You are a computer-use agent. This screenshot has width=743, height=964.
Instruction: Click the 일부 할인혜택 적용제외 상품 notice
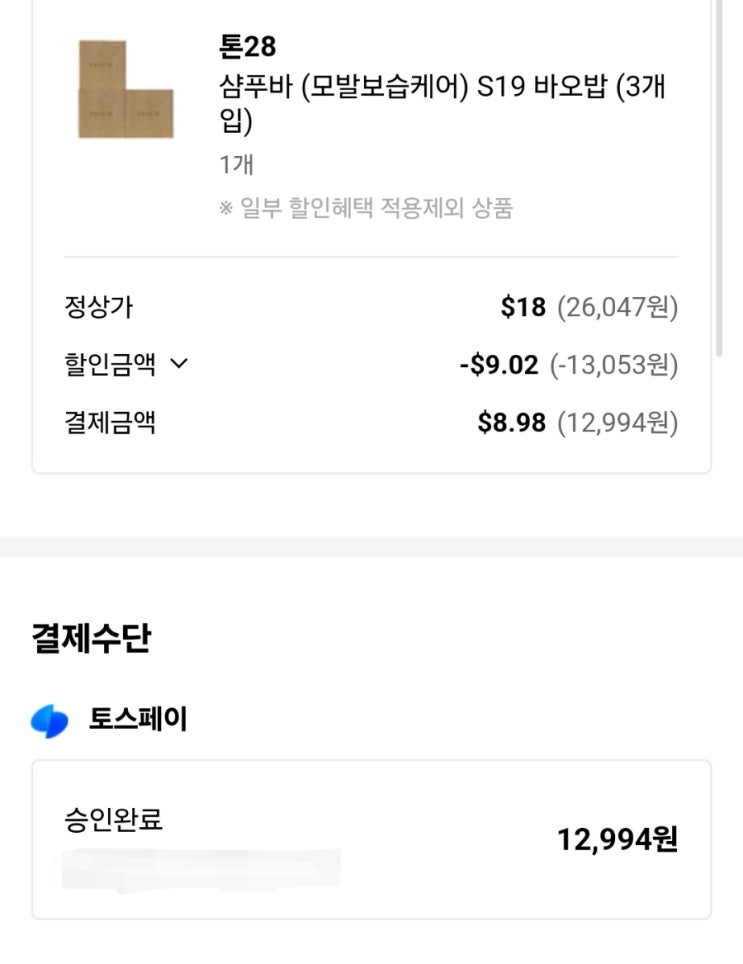[x=366, y=209]
